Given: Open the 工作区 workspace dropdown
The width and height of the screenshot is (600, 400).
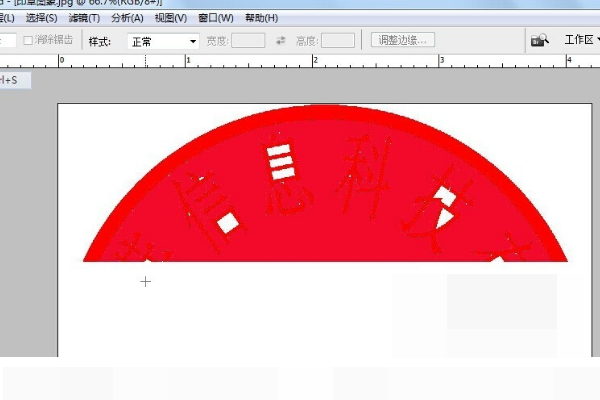Looking at the screenshot, I should pos(582,39).
